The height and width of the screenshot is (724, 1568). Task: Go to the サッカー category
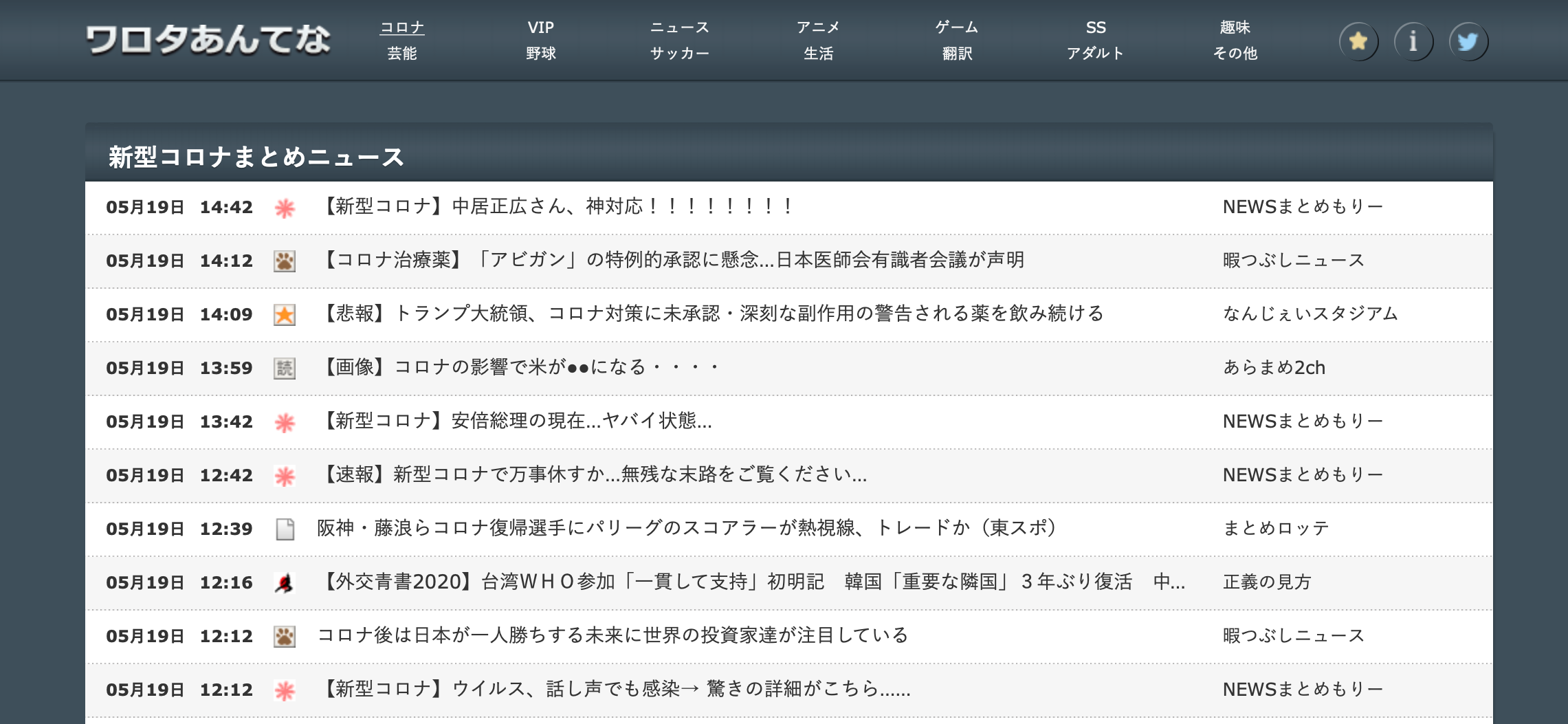pos(680,53)
